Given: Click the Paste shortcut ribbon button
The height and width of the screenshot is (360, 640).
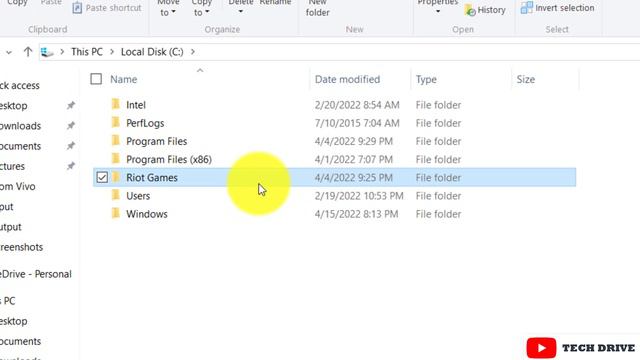Looking at the screenshot, I should click(x=107, y=8).
